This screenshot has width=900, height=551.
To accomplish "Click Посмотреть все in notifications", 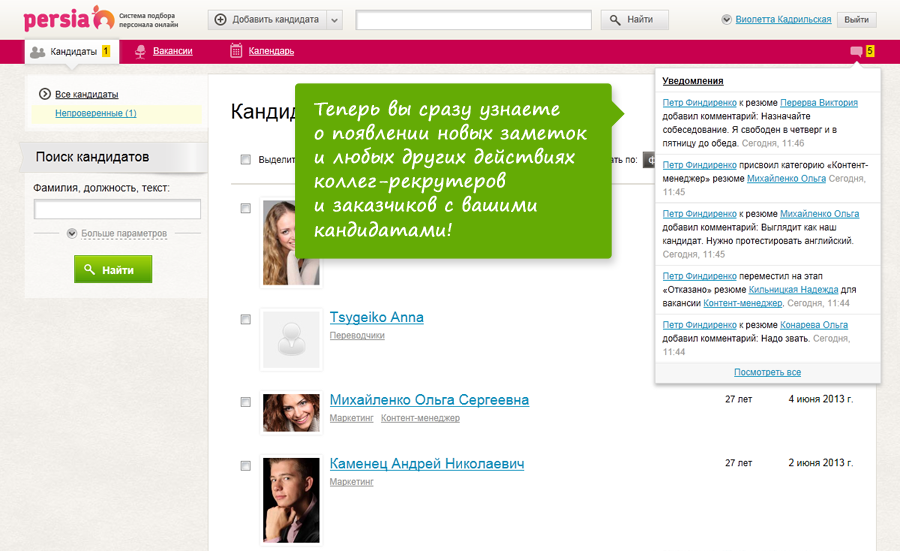I will click(767, 372).
